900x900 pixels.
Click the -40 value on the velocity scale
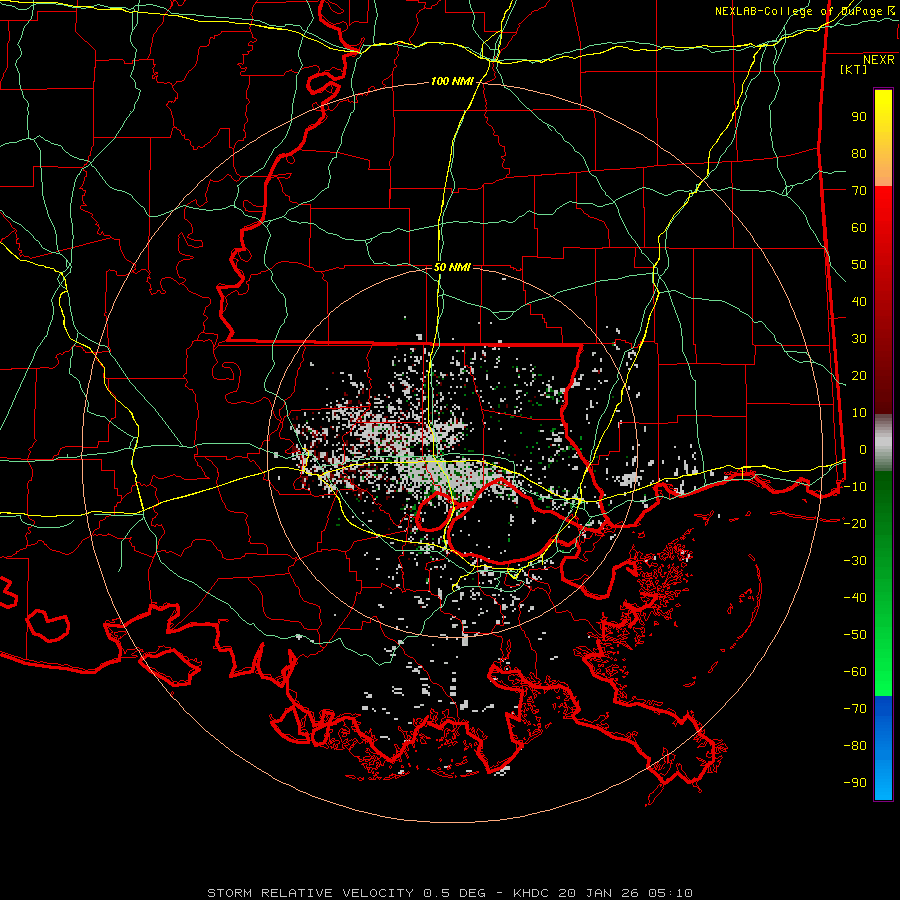click(855, 598)
